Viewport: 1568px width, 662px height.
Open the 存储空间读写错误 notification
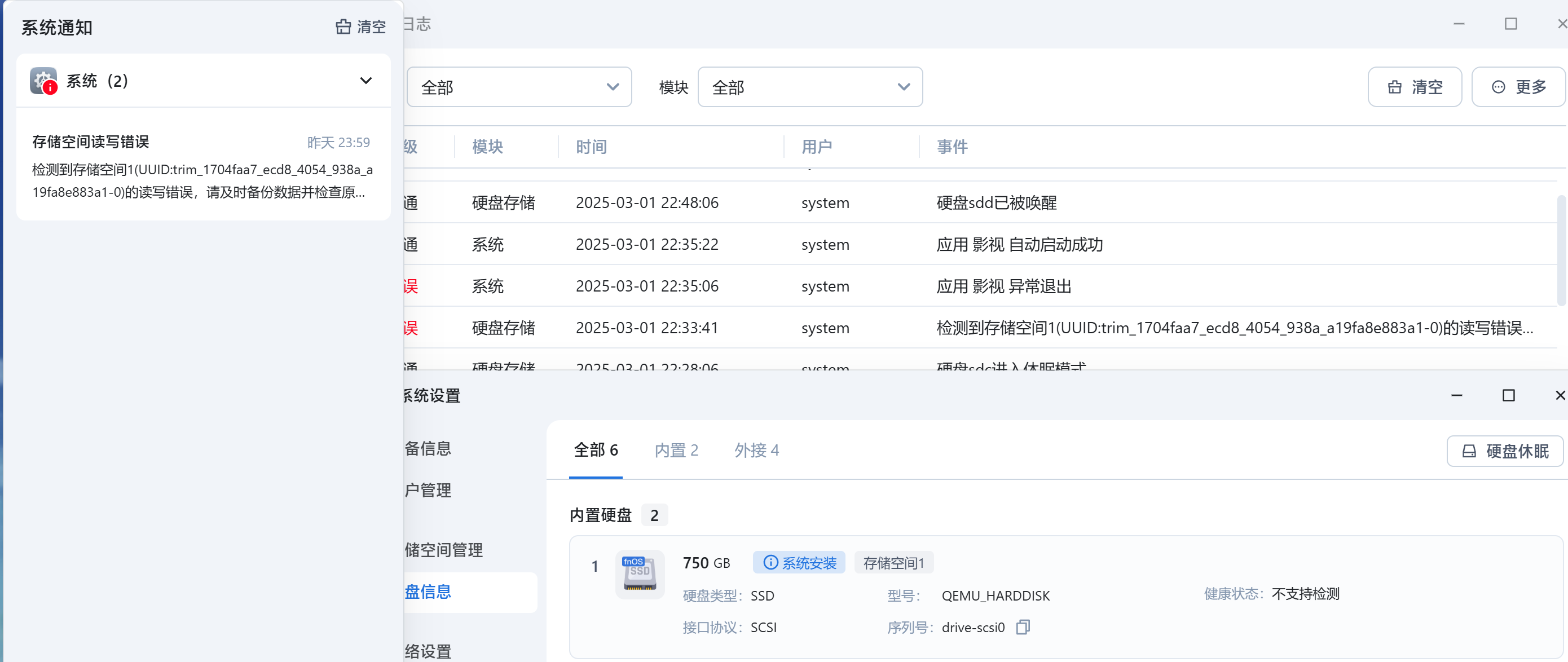point(202,166)
